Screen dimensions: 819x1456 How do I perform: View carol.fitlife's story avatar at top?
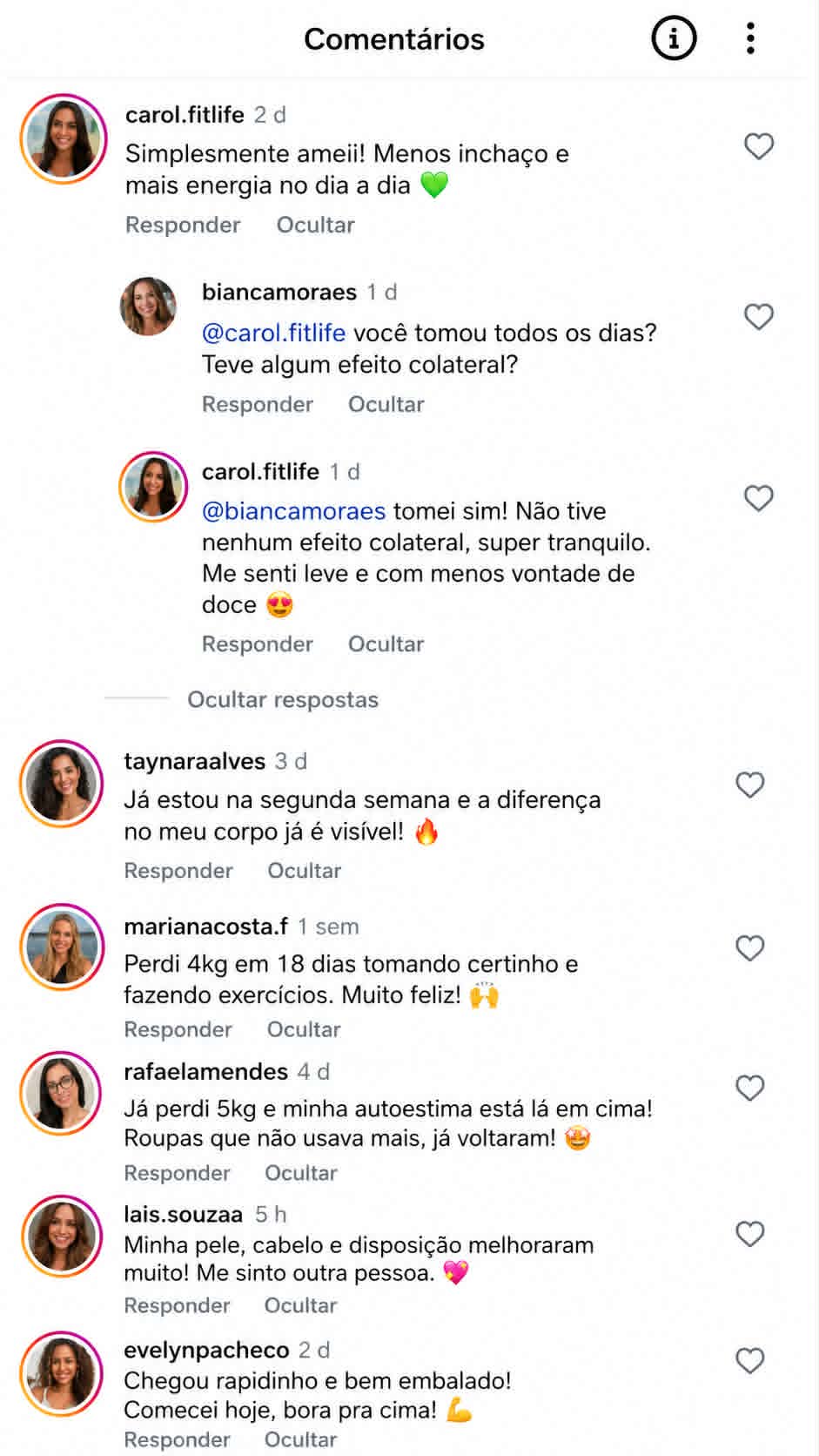(63, 139)
